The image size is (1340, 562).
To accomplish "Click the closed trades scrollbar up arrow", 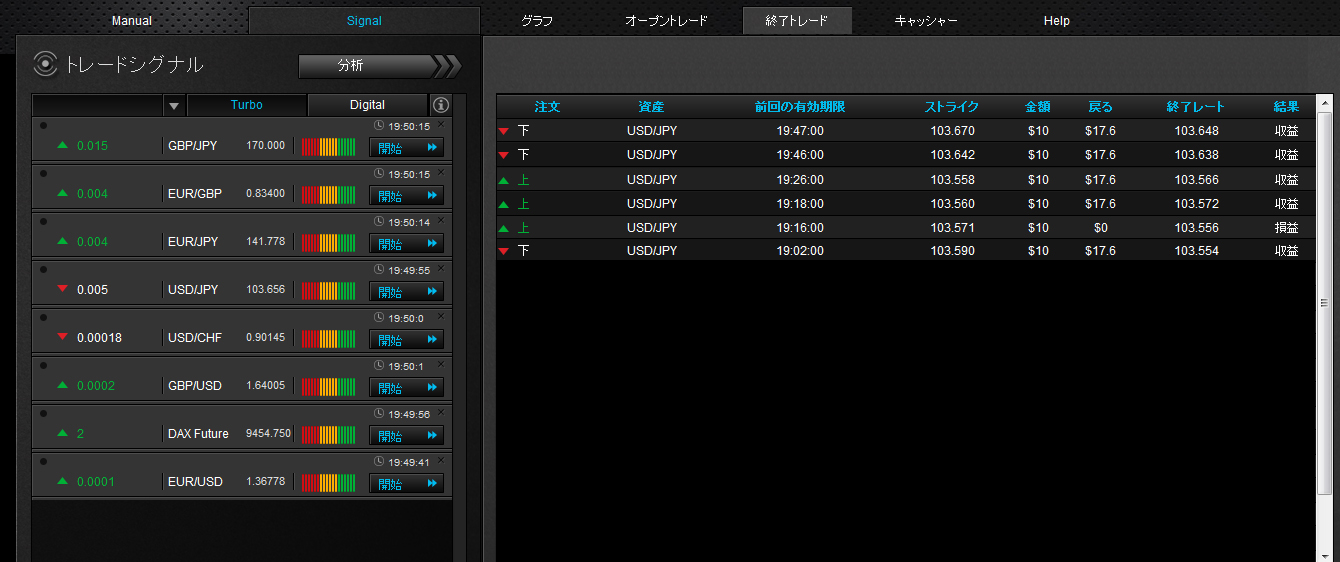I will click(x=1325, y=103).
